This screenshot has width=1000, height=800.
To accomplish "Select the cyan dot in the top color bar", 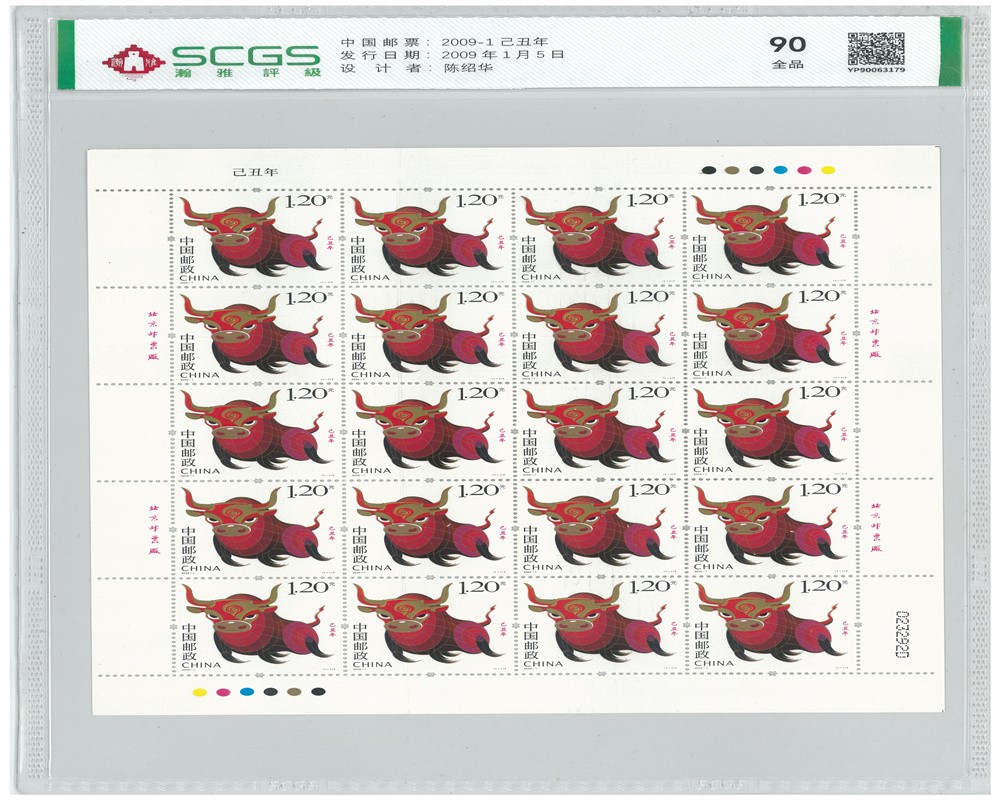I will point(780,170).
